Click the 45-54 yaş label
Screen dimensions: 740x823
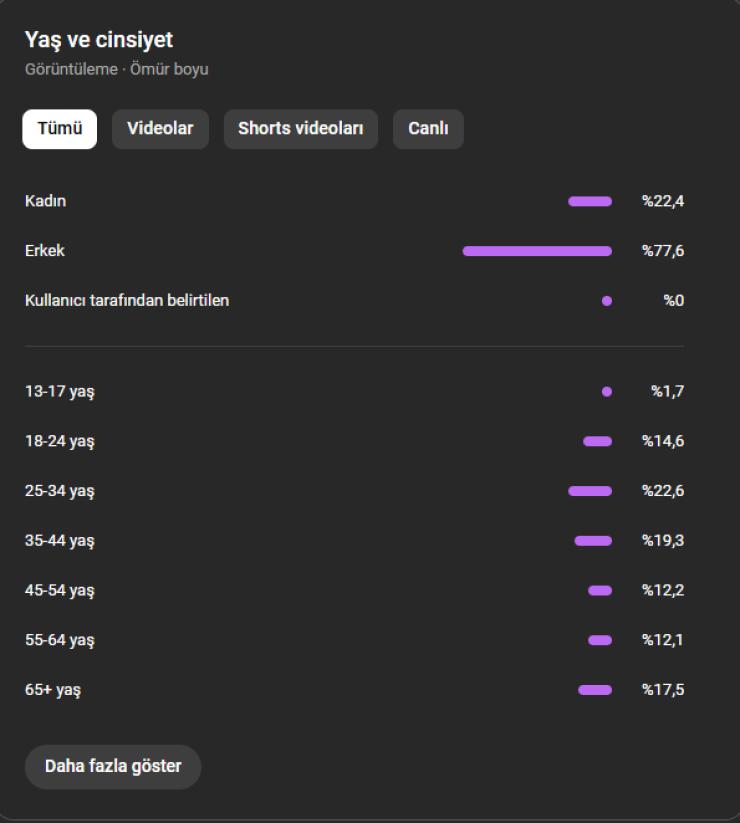tap(60, 591)
